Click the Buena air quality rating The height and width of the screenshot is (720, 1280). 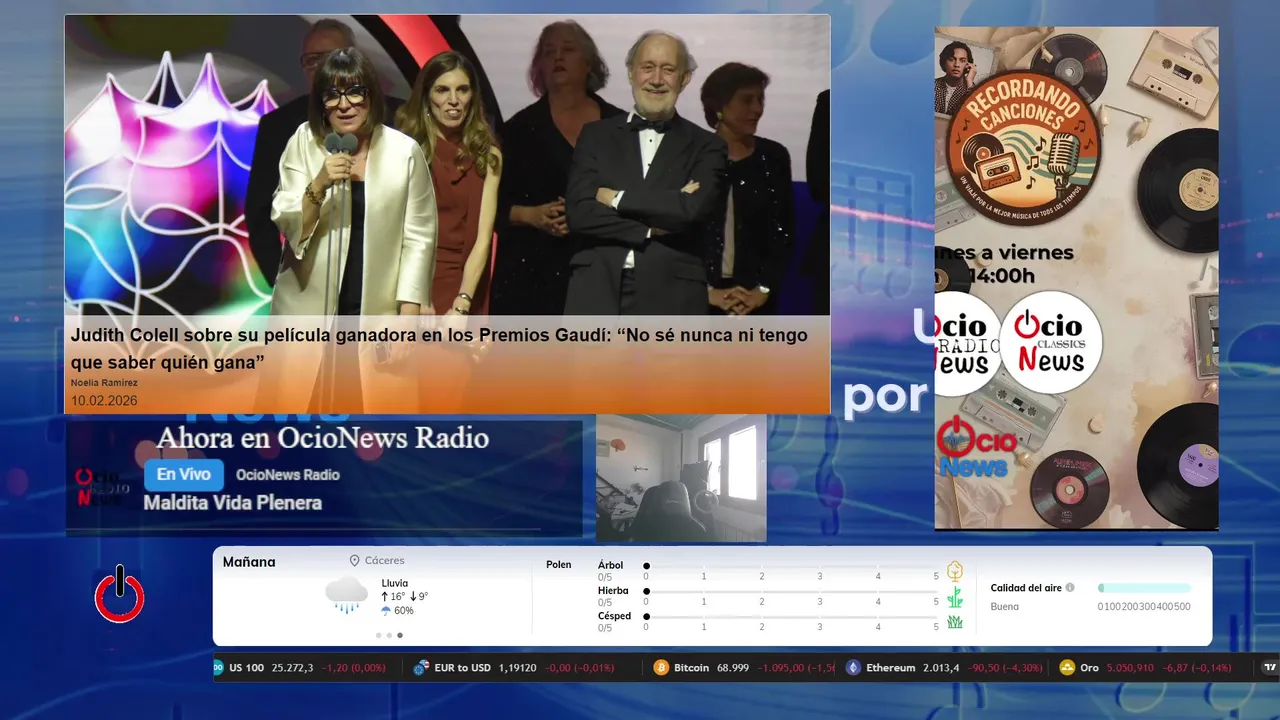click(x=1005, y=607)
